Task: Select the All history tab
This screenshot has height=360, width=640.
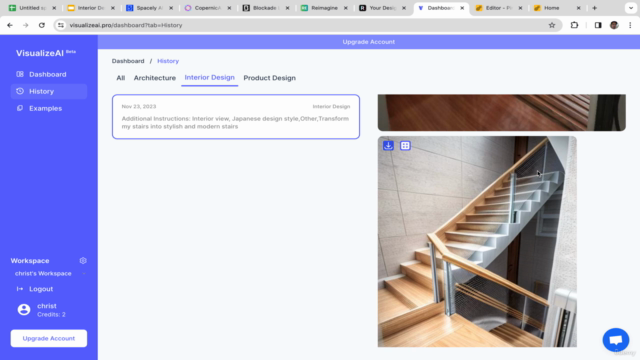Action: pos(120,78)
